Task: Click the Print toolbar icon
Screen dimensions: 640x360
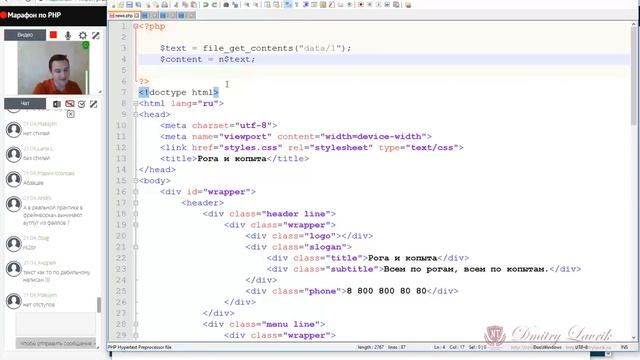Action: tap(164, 4)
